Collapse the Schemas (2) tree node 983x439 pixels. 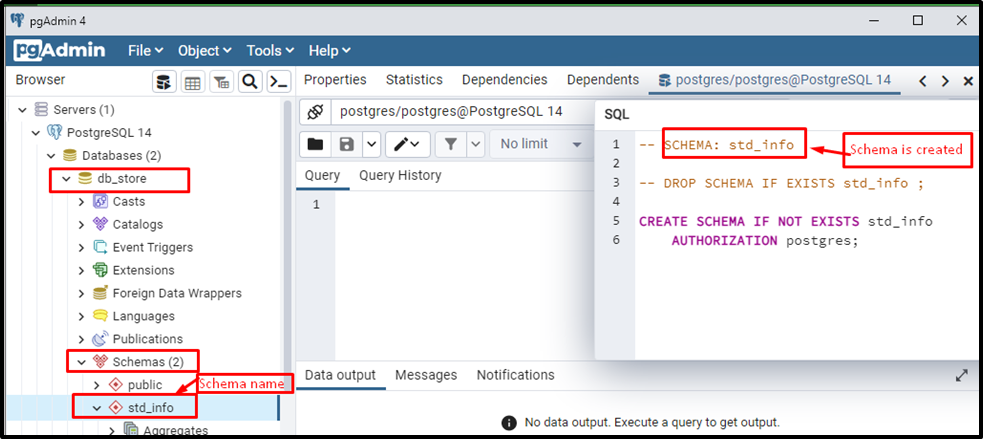[81, 362]
